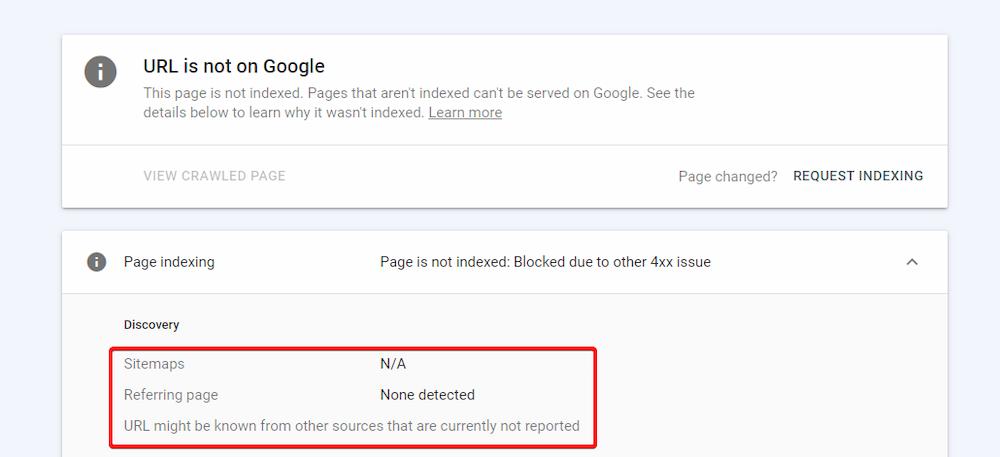The image size is (1000, 457).
Task: Click the large info icon beside URL is not on Google
Action: tap(100, 71)
